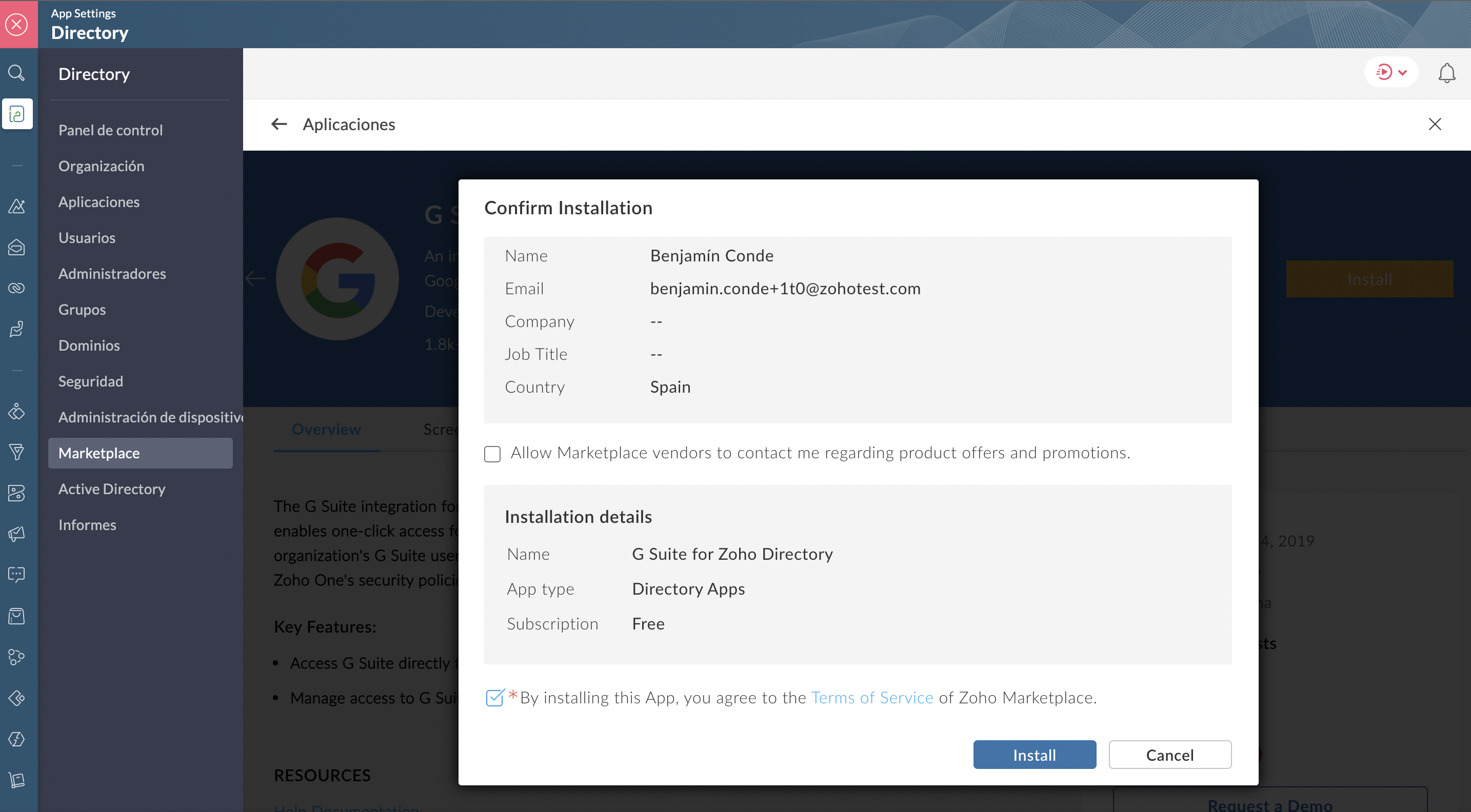Open Seguridad in the sidebar
This screenshot has height=812, width=1471.
tap(90, 382)
